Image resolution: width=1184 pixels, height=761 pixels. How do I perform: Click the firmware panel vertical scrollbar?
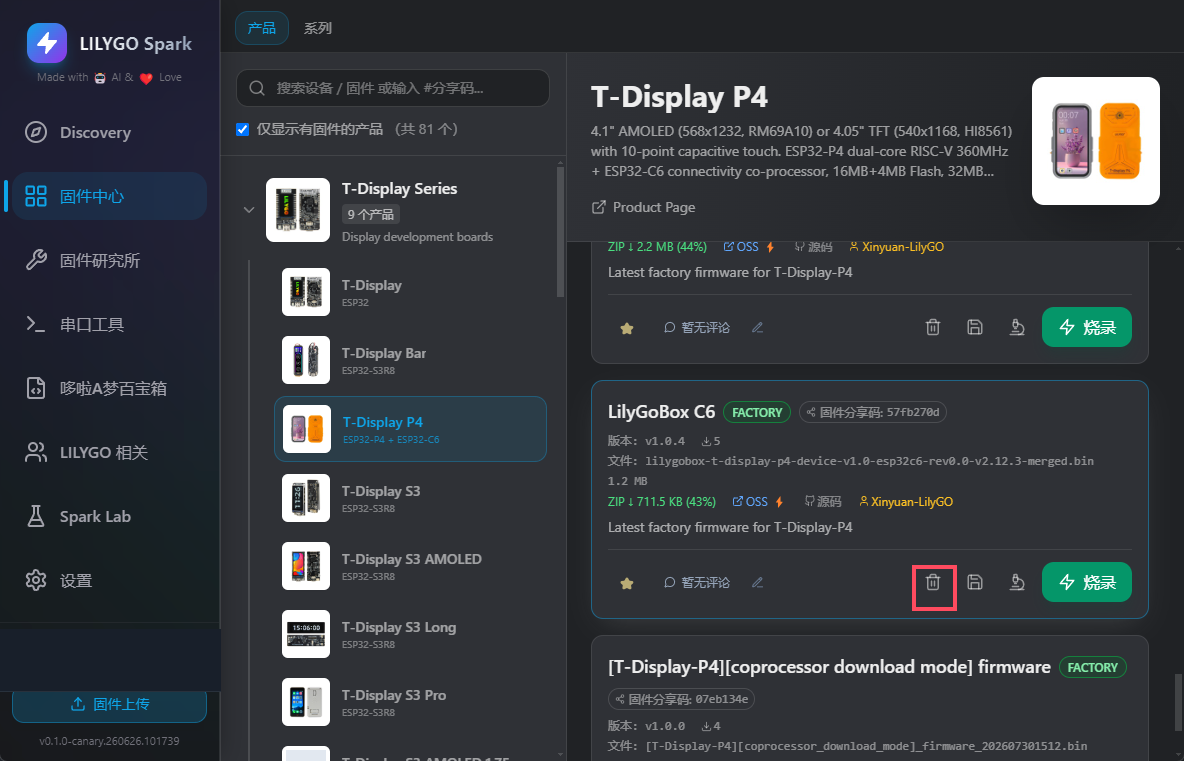coord(1179,702)
